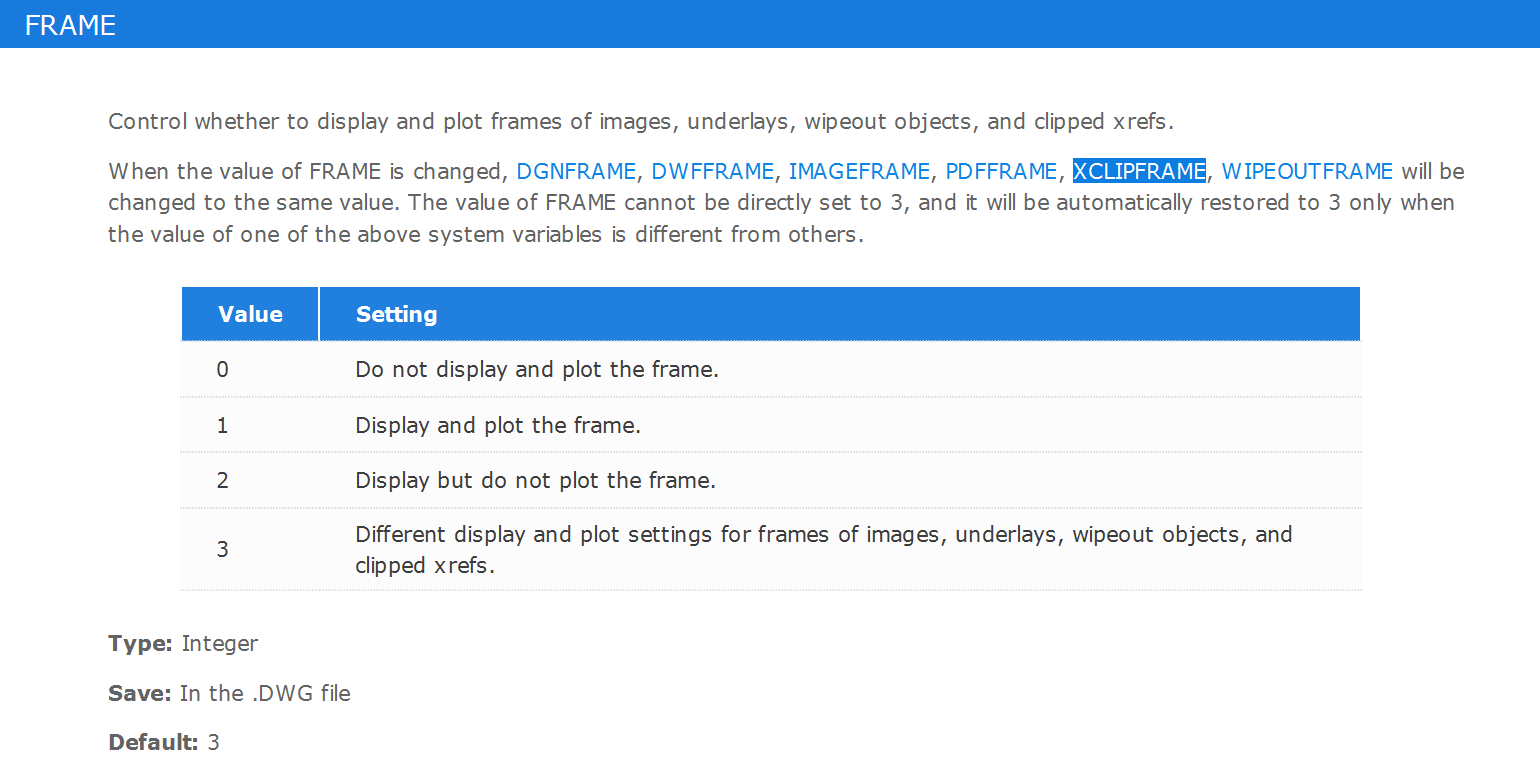Open the PDFFRAME link

coord(1001,171)
